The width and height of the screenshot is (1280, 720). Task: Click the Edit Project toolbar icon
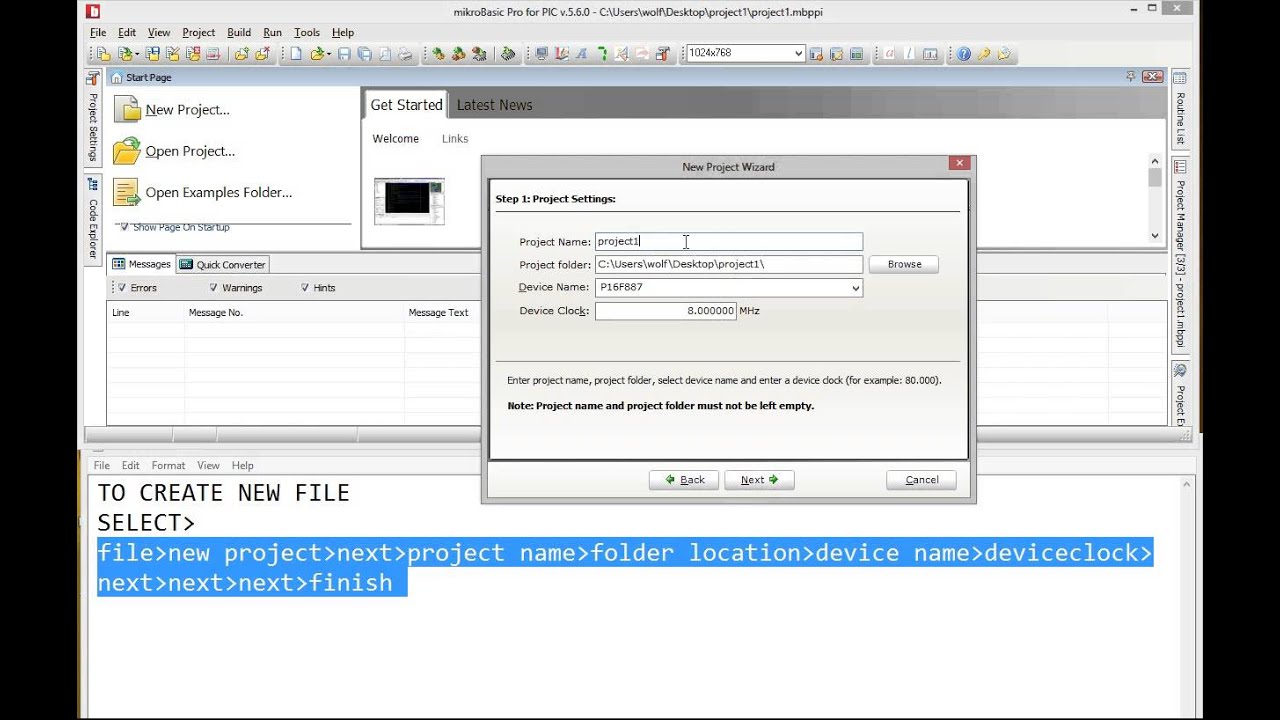(x=173, y=54)
